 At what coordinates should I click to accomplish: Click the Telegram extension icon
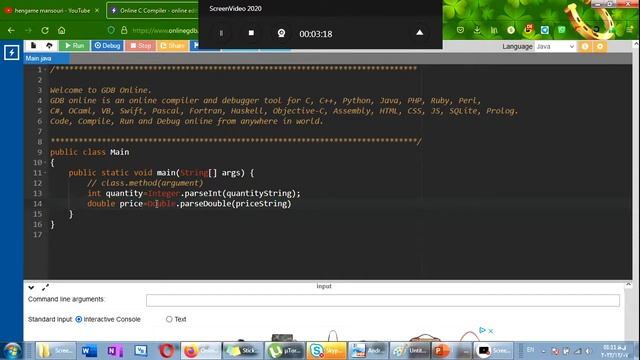click(x=545, y=30)
